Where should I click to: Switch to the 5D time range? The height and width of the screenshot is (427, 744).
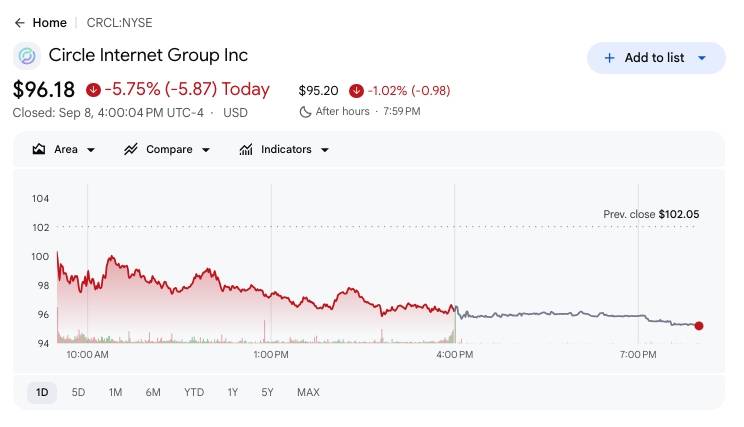pos(78,392)
